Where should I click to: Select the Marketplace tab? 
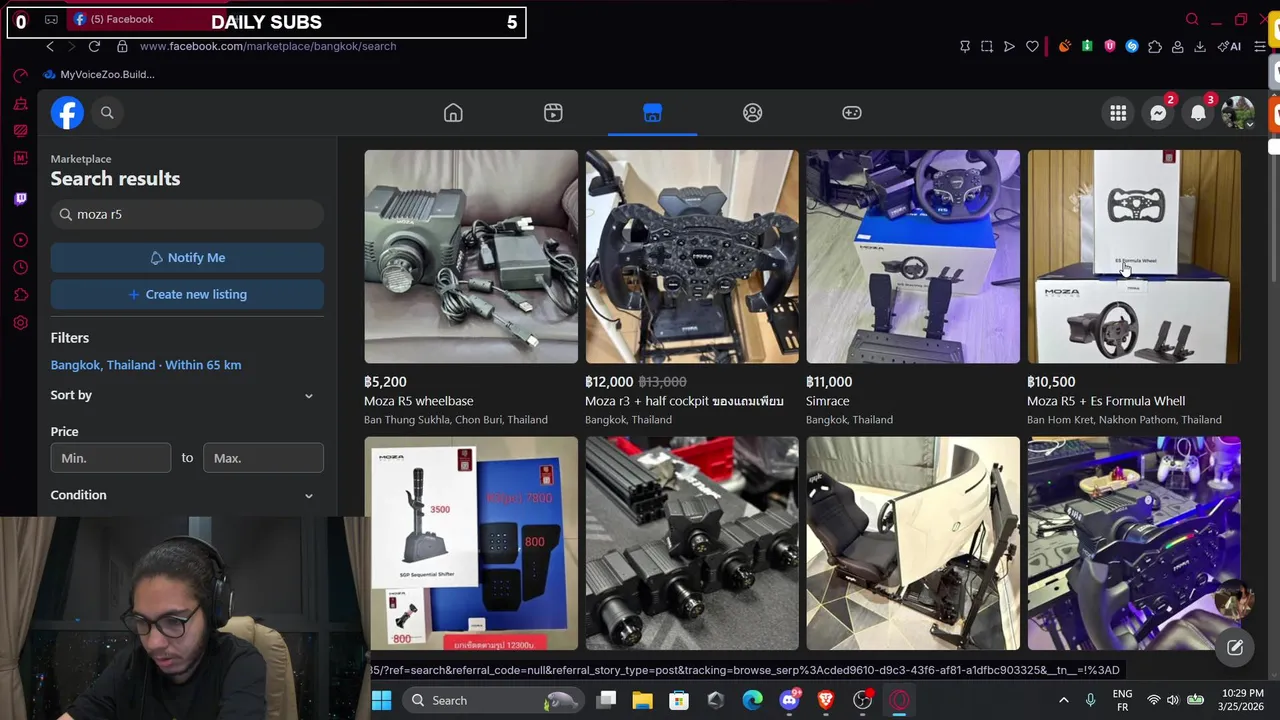tap(652, 113)
